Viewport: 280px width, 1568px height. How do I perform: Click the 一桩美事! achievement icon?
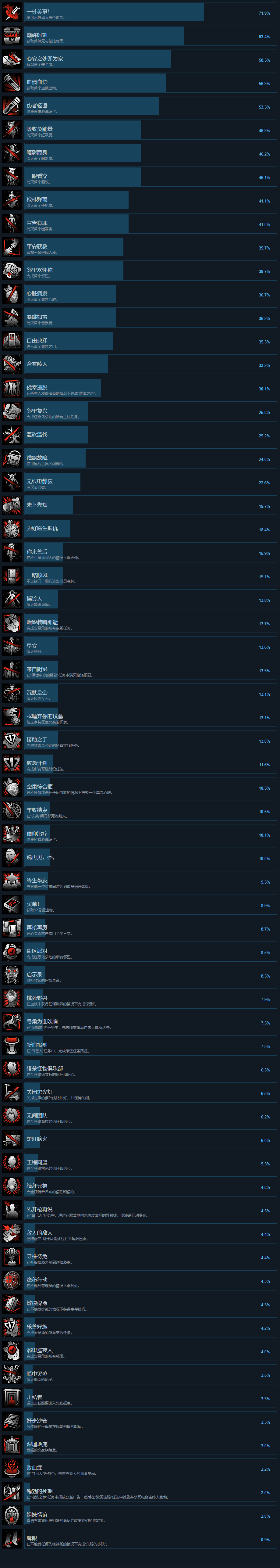pos(12,13)
